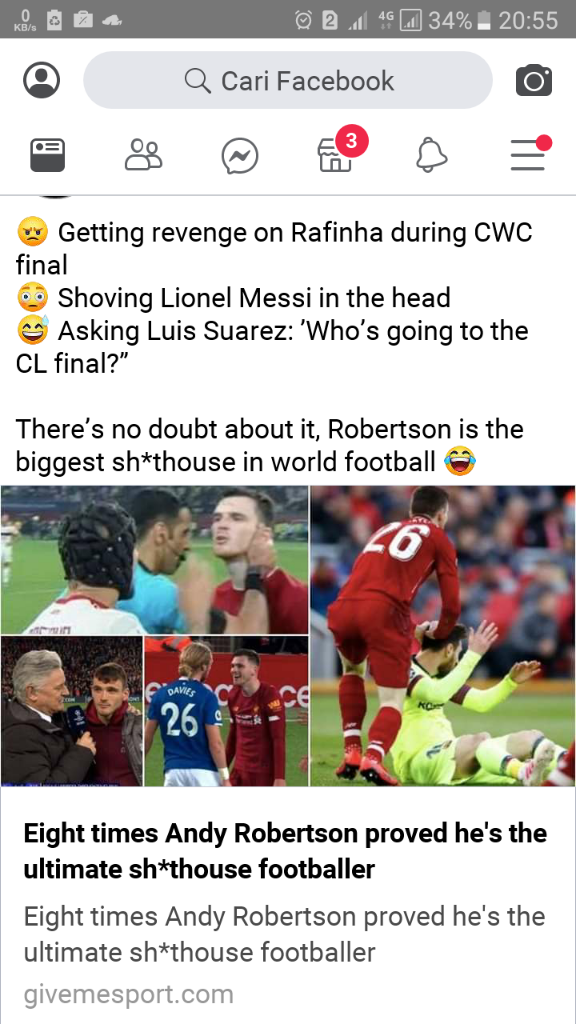The height and width of the screenshot is (1024, 576).
Task: Open the Messenger icon
Action: point(240,157)
